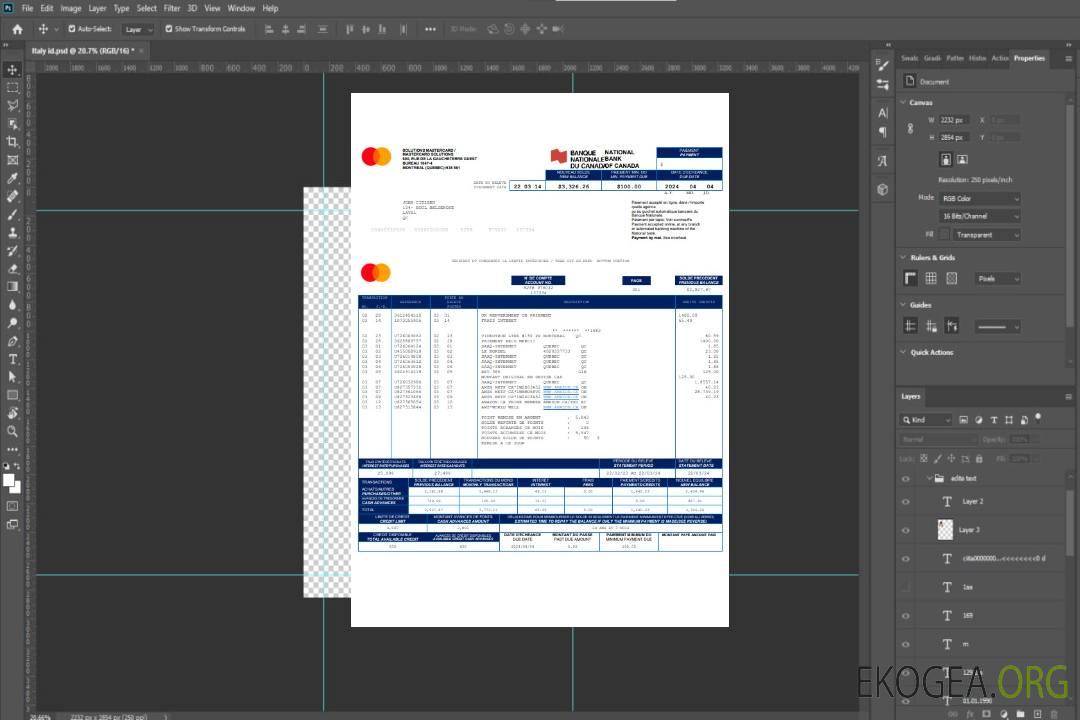Create a new layer group folder
The width and height of the screenshot is (1080, 720).
[x=1021, y=714]
